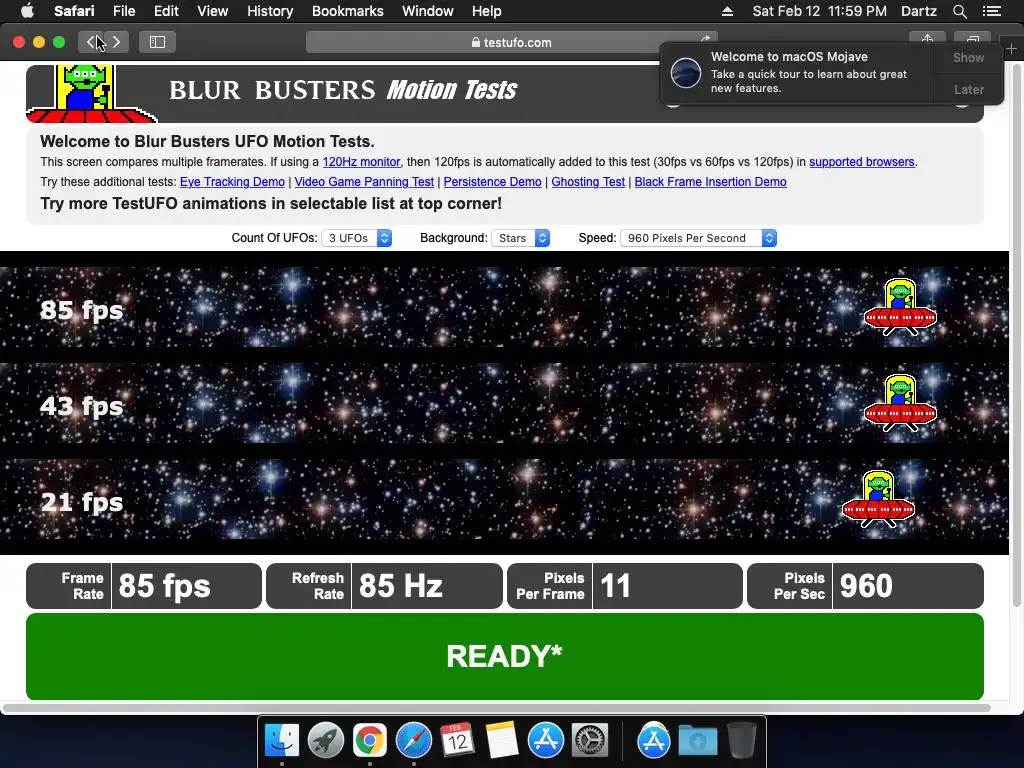Open App Store icon beside Downloads folder
The width and height of the screenshot is (1024, 768).
(x=654, y=741)
